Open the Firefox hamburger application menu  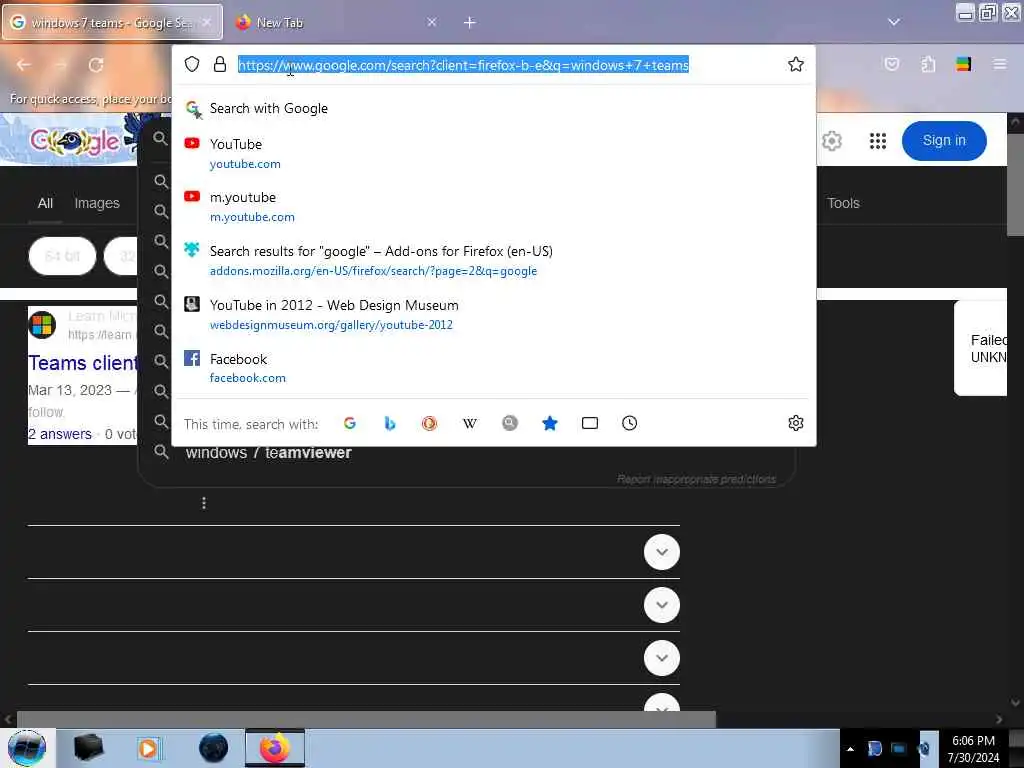point(999,64)
